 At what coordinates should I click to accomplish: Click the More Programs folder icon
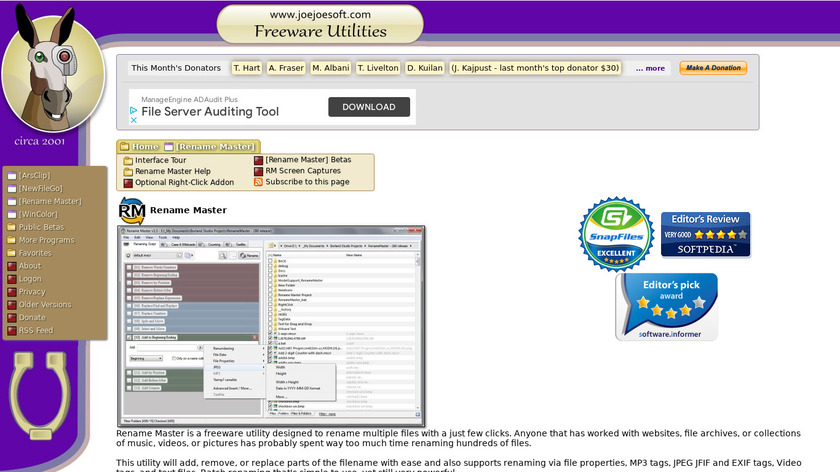(x=12, y=240)
